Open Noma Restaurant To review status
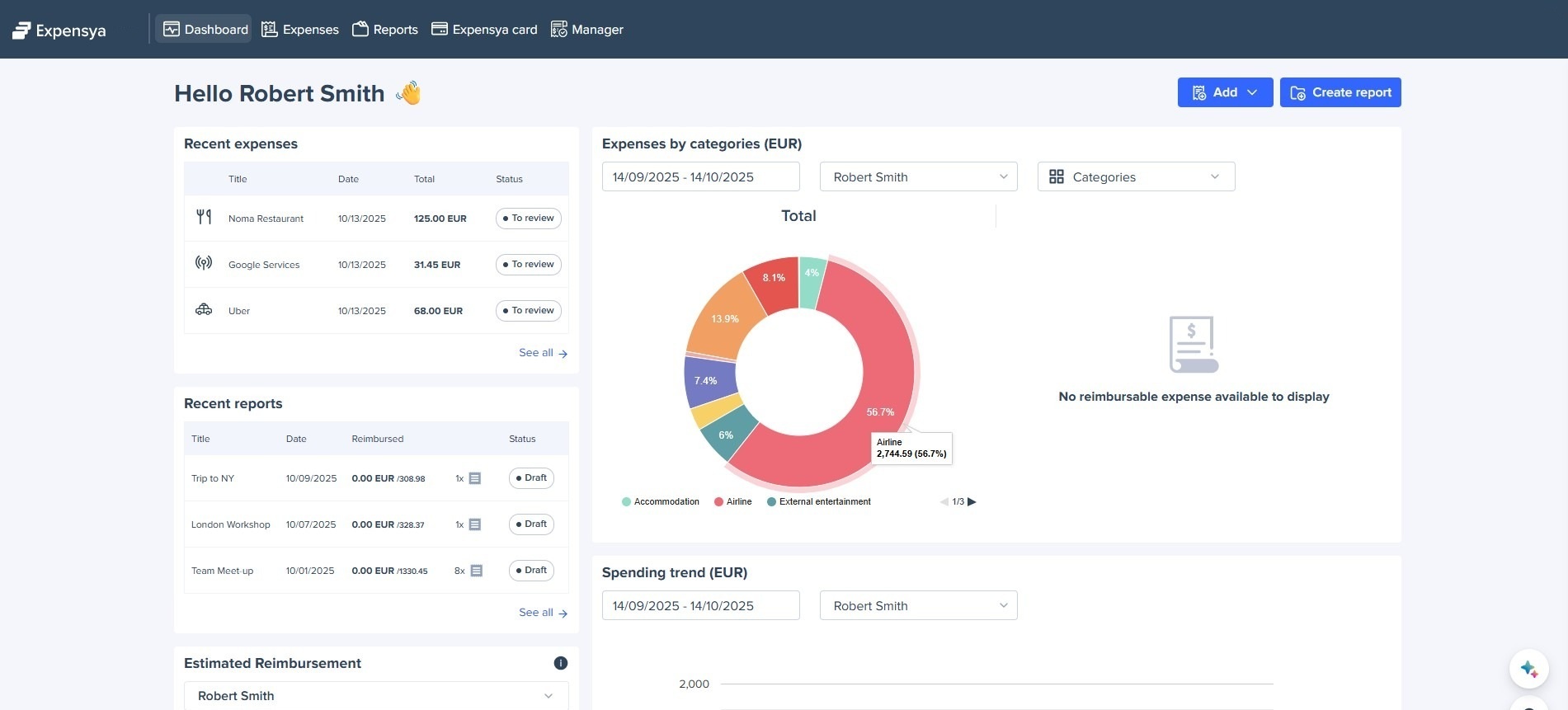This screenshot has width=1568, height=710. 529,219
